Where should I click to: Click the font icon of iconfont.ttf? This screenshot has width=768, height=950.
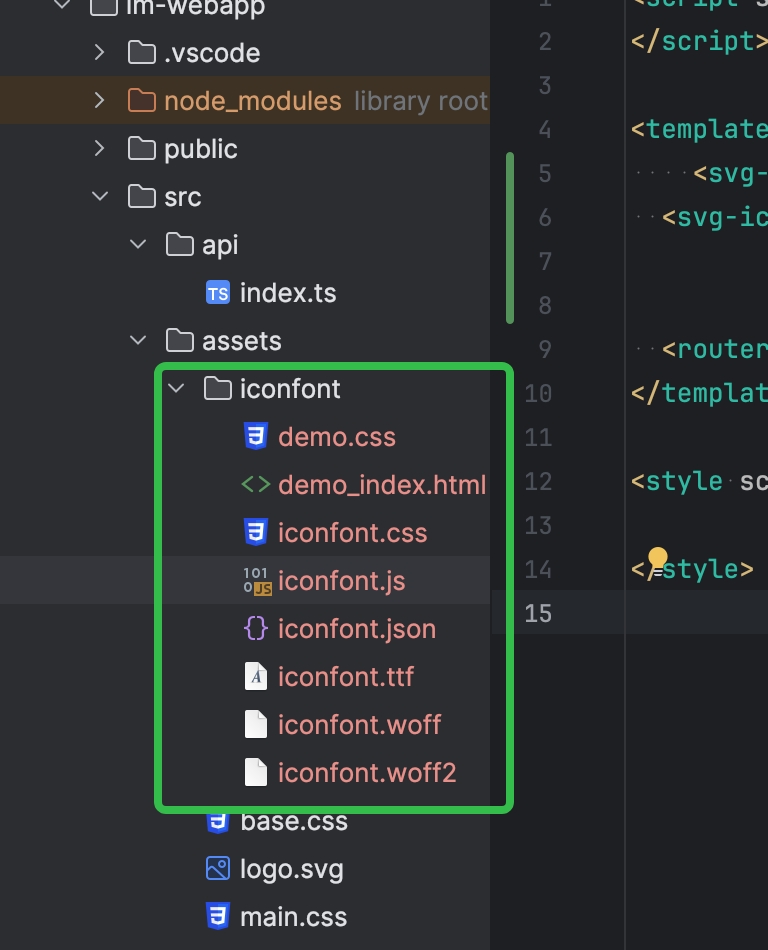click(256, 676)
